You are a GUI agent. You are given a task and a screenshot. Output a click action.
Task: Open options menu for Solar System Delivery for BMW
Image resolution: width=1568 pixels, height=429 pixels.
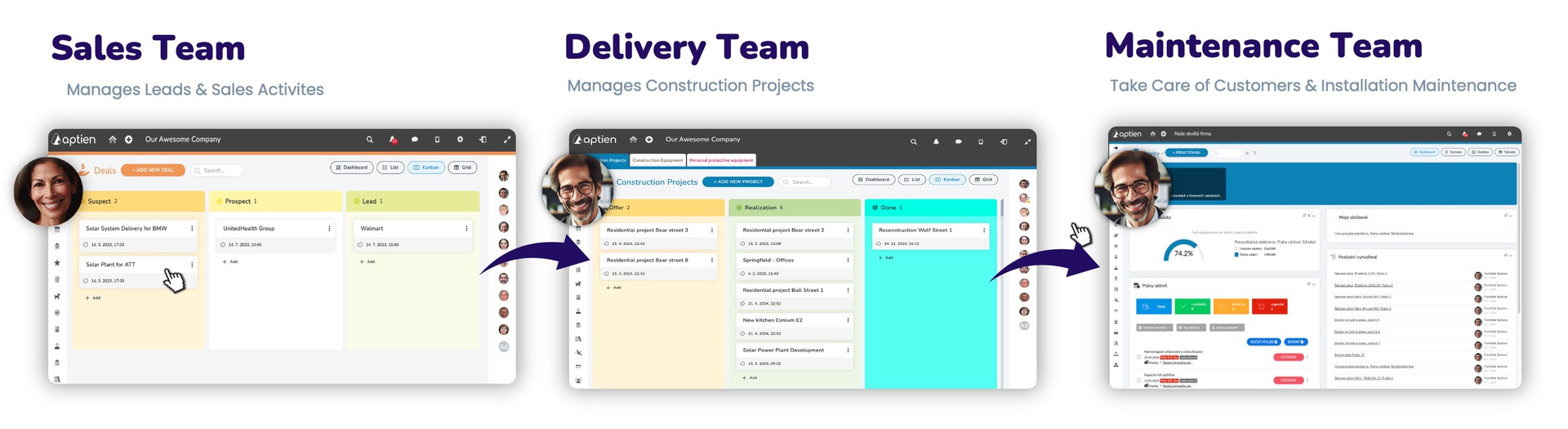pyautogui.click(x=192, y=229)
